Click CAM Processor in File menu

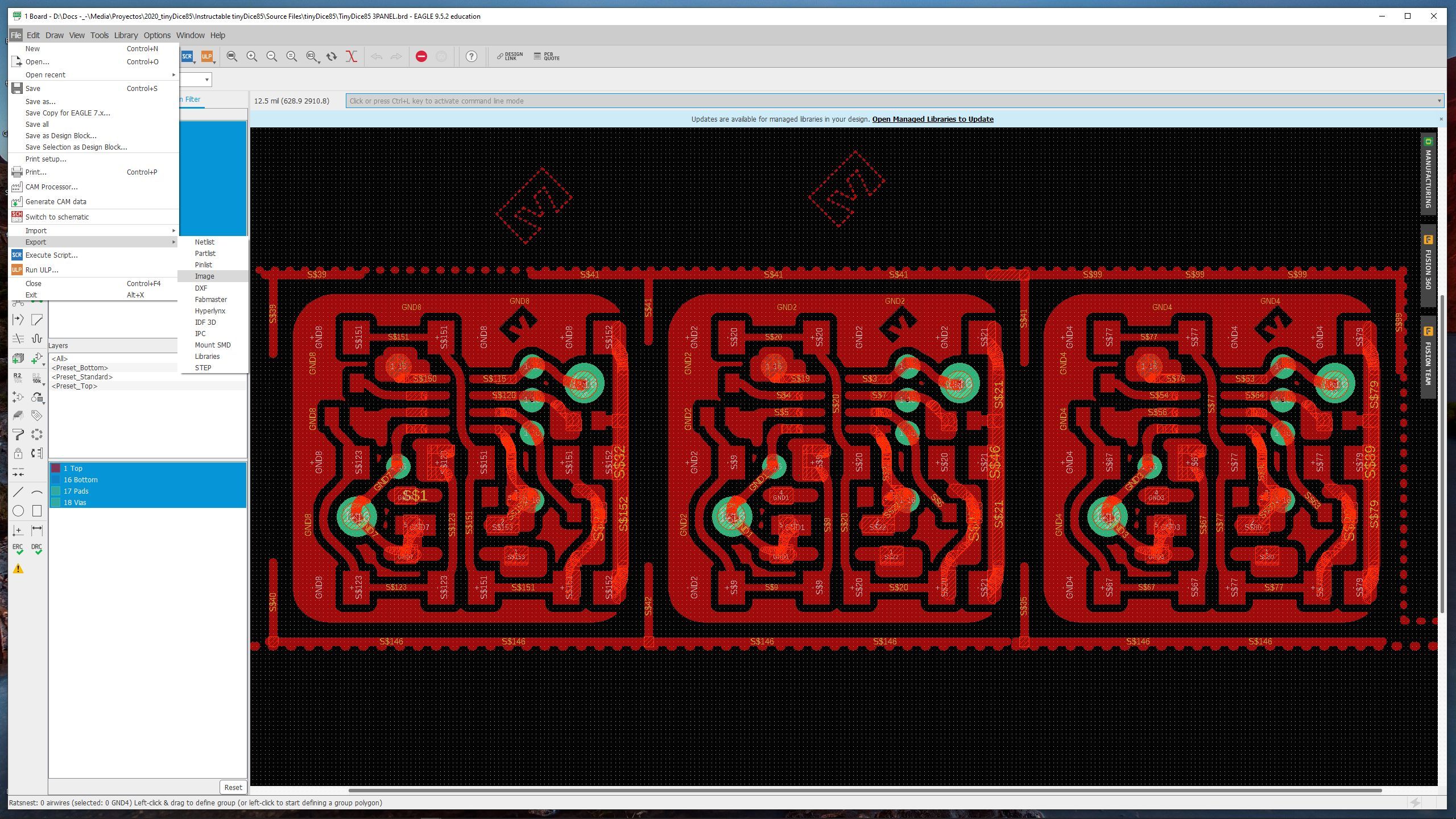51,187
